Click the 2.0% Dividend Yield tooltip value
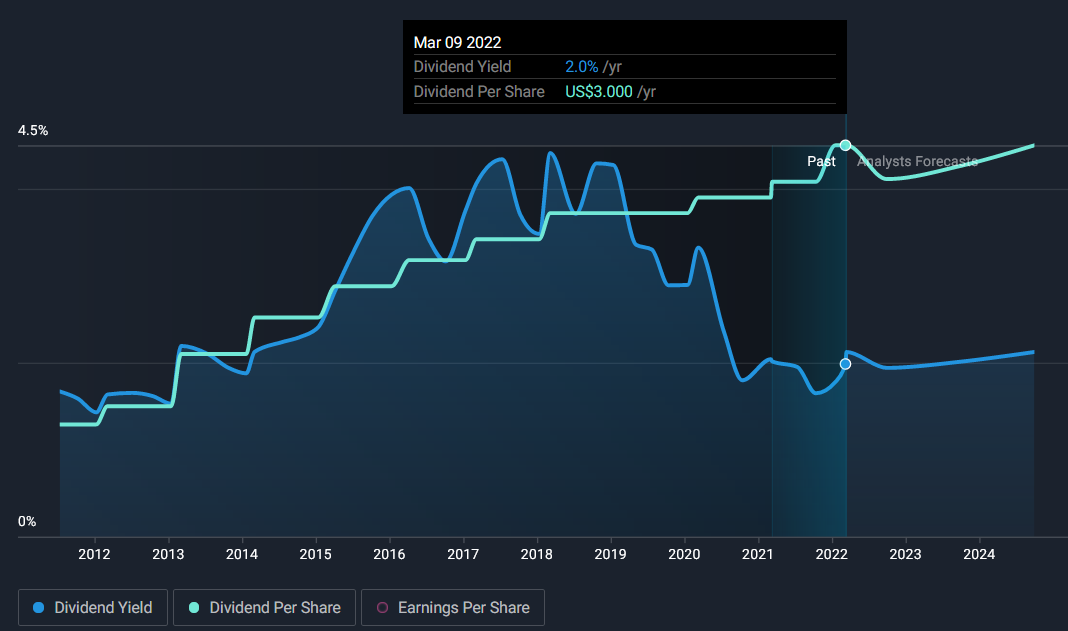Viewport: 1068px width, 631px height. [582, 67]
